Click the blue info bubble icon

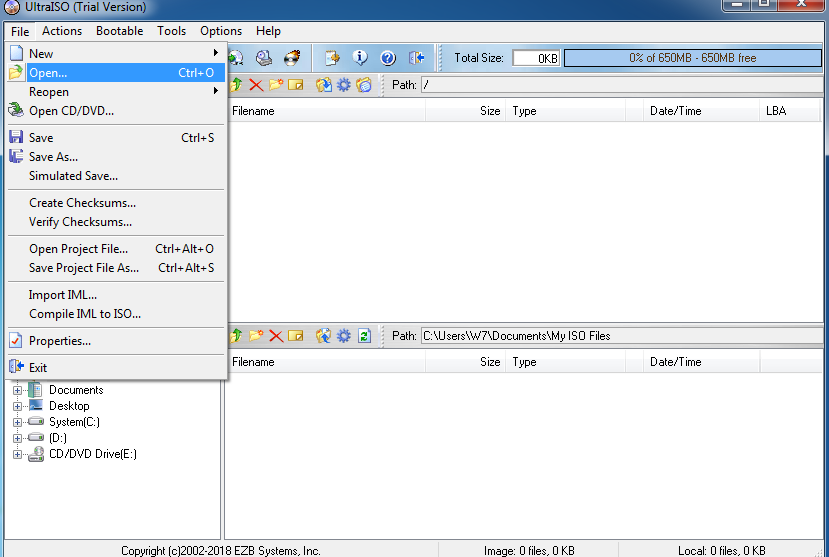pyautogui.click(x=360, y=58)
